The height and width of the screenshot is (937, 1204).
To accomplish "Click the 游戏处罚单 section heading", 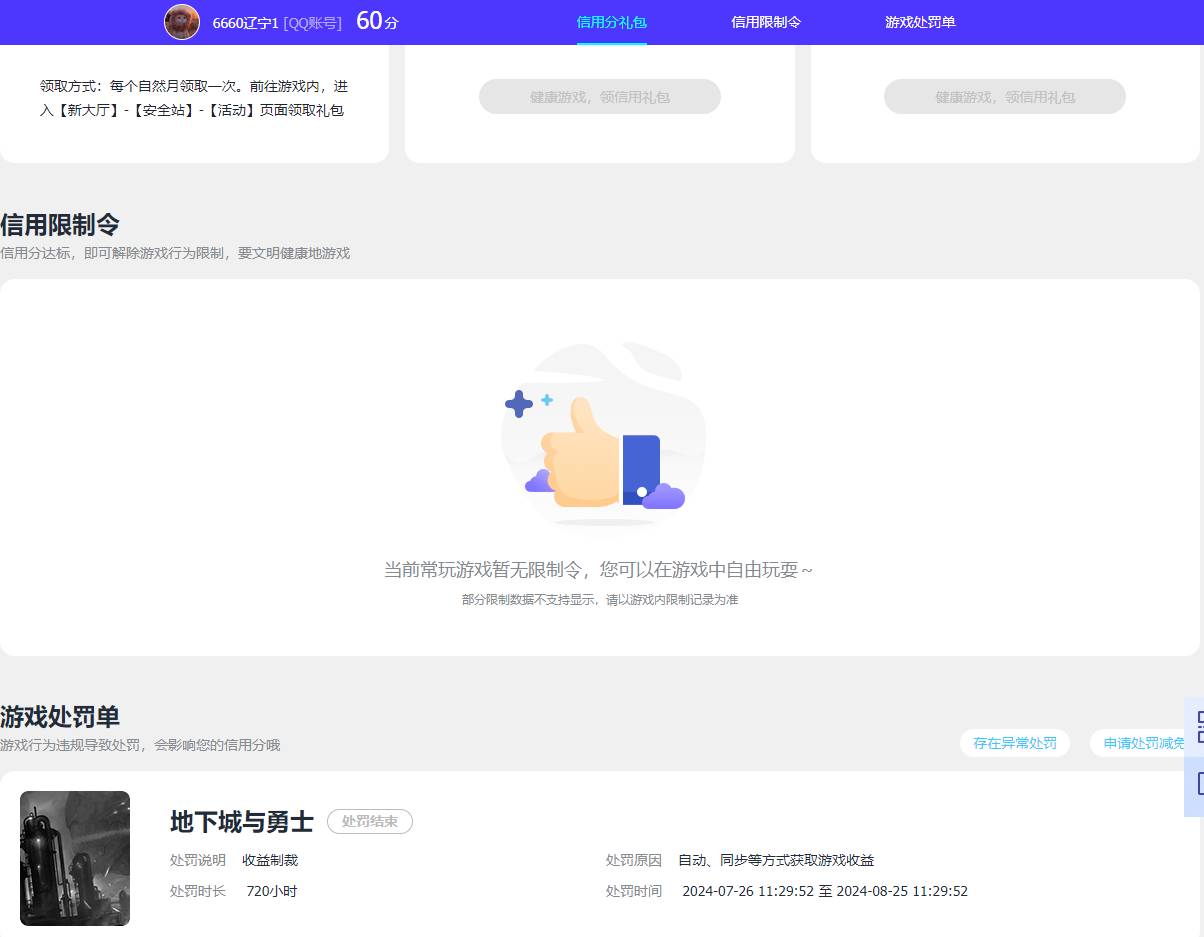I will pyautogui.click(x=60, y=716).
